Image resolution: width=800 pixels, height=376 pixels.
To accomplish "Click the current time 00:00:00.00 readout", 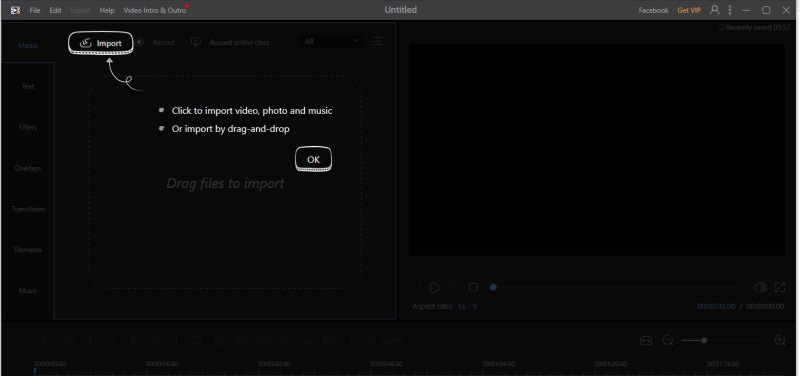I will [x=716, y=306].
